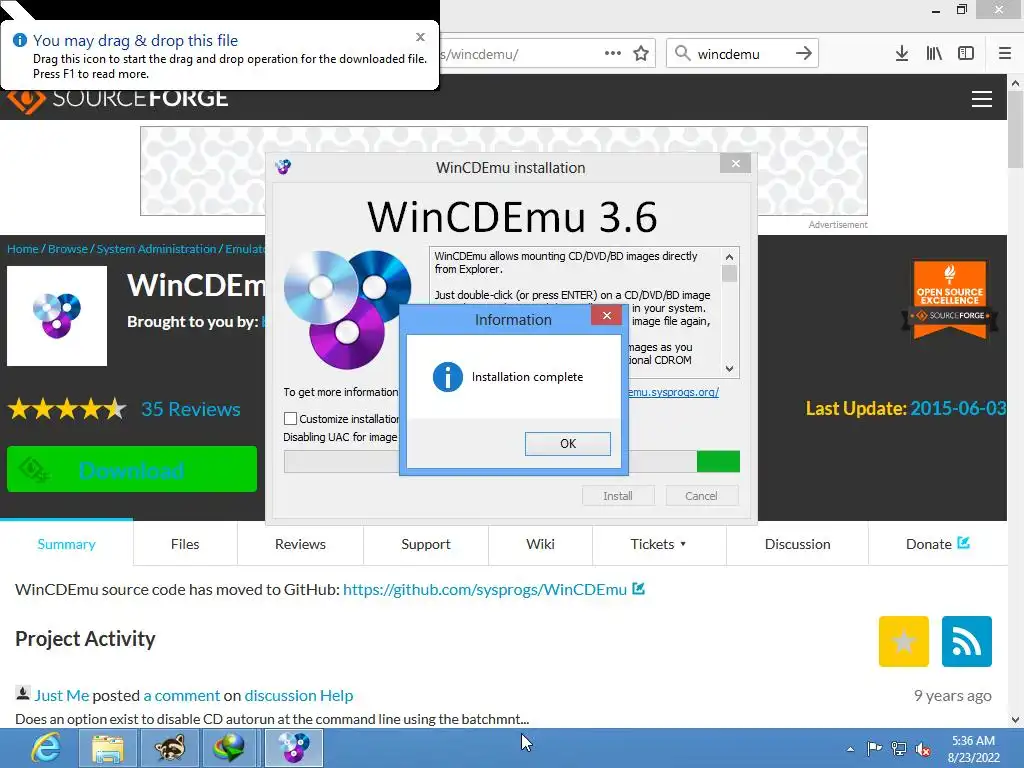
Task: Click the search field containing wincdemu
Action: click(742, 53)
